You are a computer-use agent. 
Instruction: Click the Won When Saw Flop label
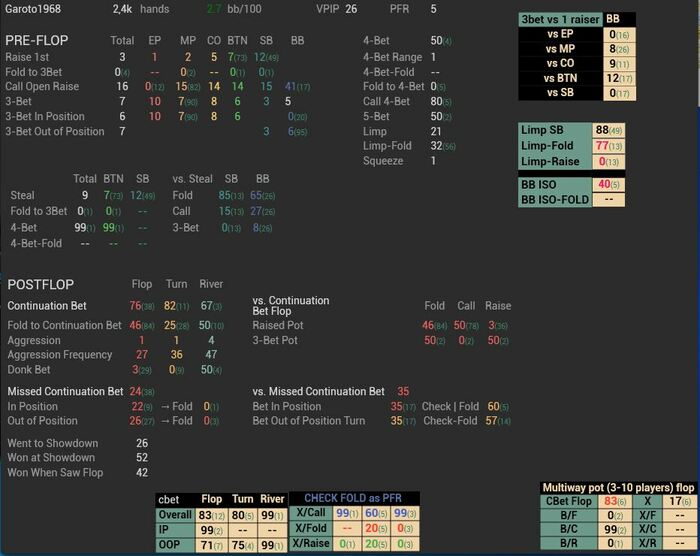tap(55, 473)
